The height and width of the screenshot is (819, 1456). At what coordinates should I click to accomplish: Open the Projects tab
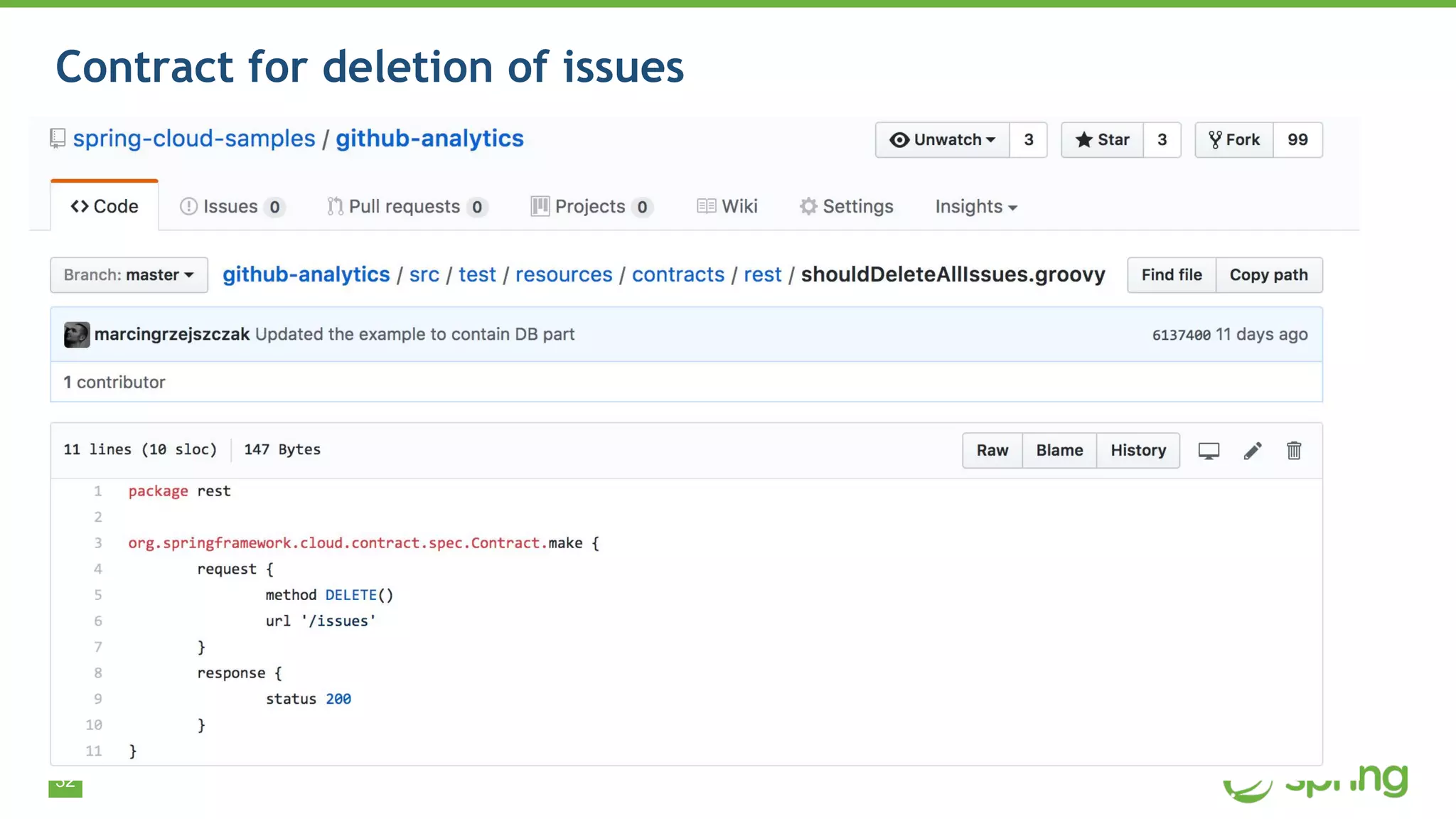pos(591,207)
